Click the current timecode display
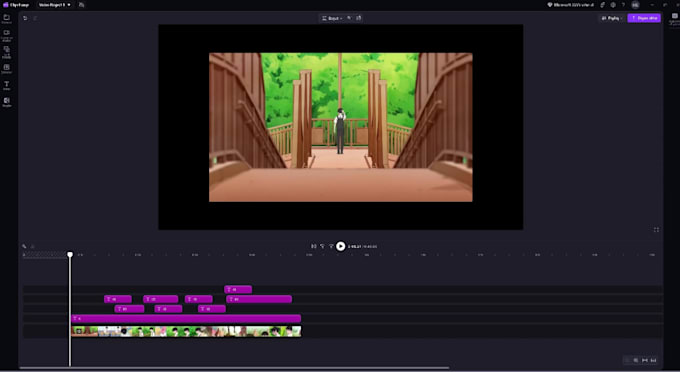Viewport: 680px width, 372px height. pos(354,246)
